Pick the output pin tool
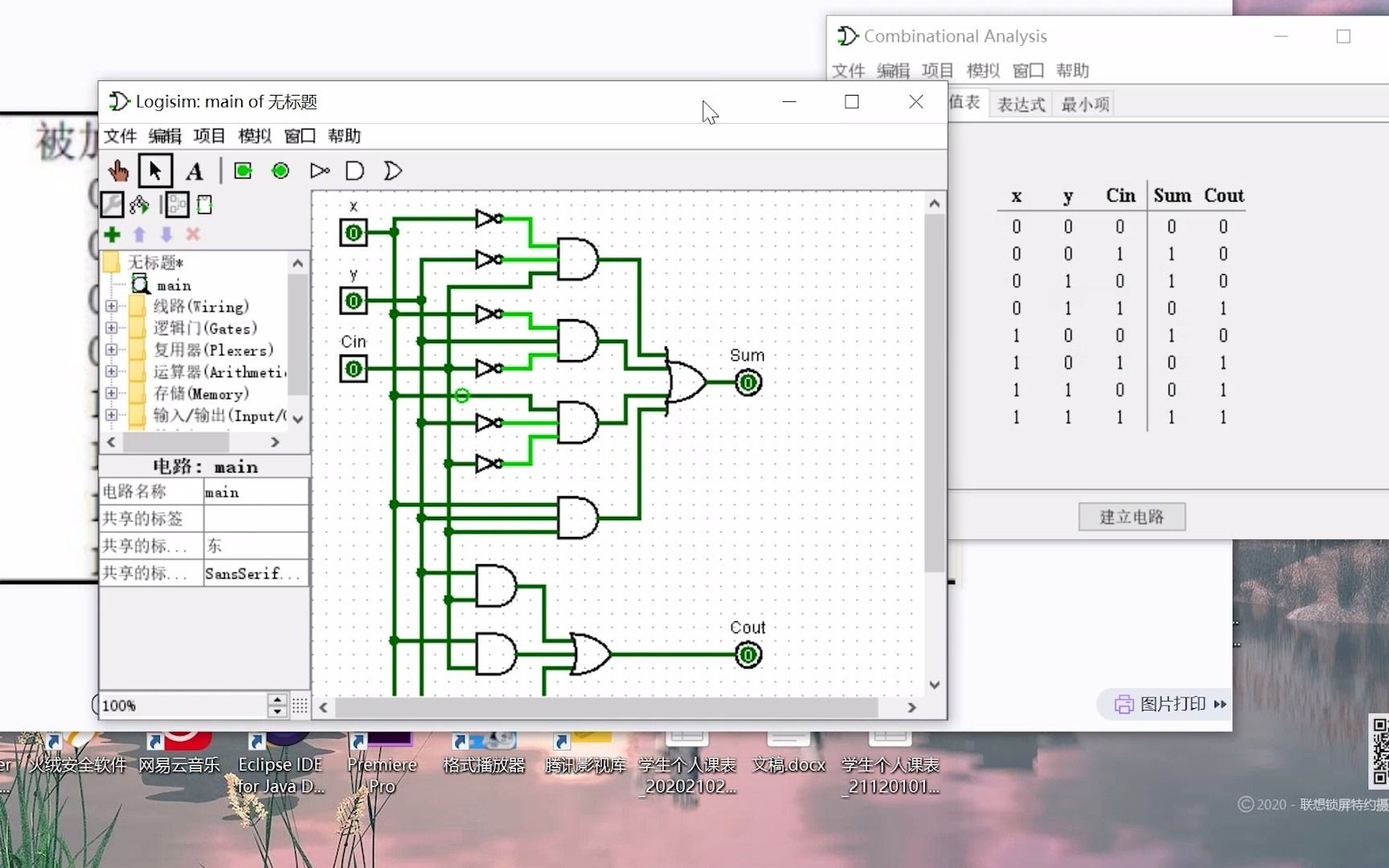 (280, 170)
